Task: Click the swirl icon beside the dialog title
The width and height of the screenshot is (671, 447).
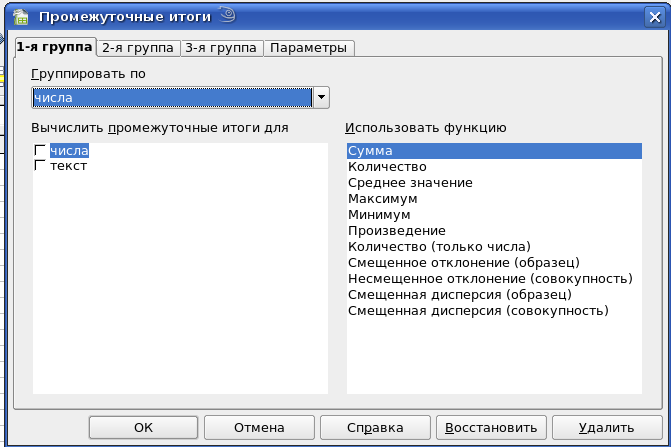Action: coord(228,15)
